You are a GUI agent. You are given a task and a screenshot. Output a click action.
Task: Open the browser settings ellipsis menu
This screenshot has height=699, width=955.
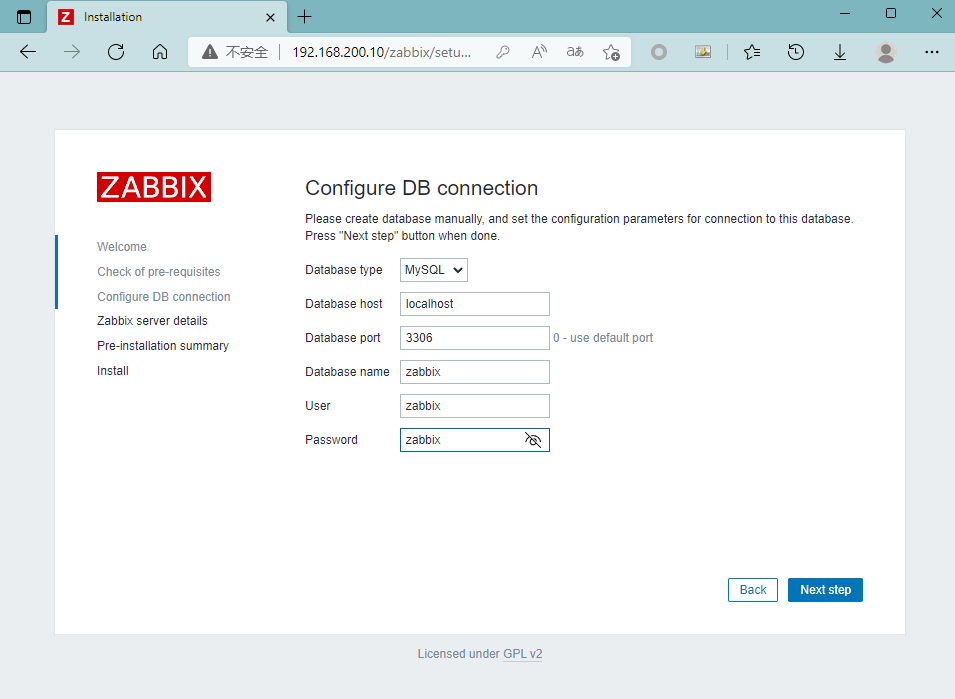[932, 52]
